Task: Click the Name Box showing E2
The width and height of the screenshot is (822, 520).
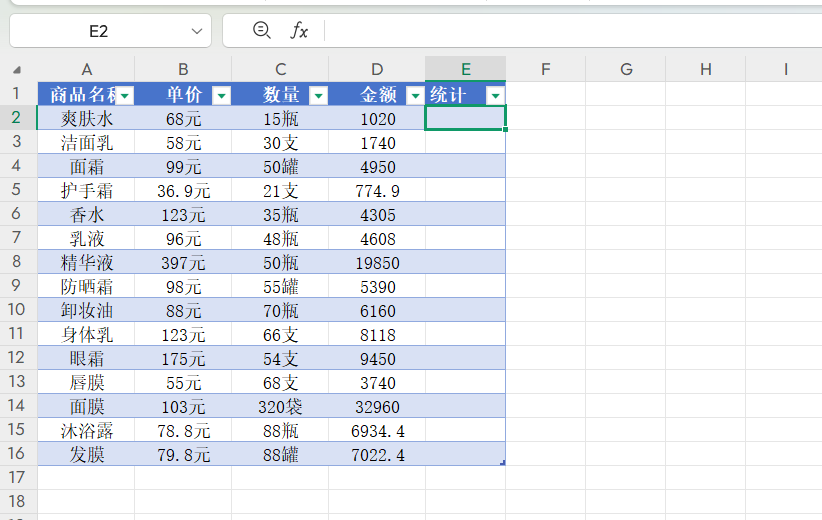Action: pos(98,32)
